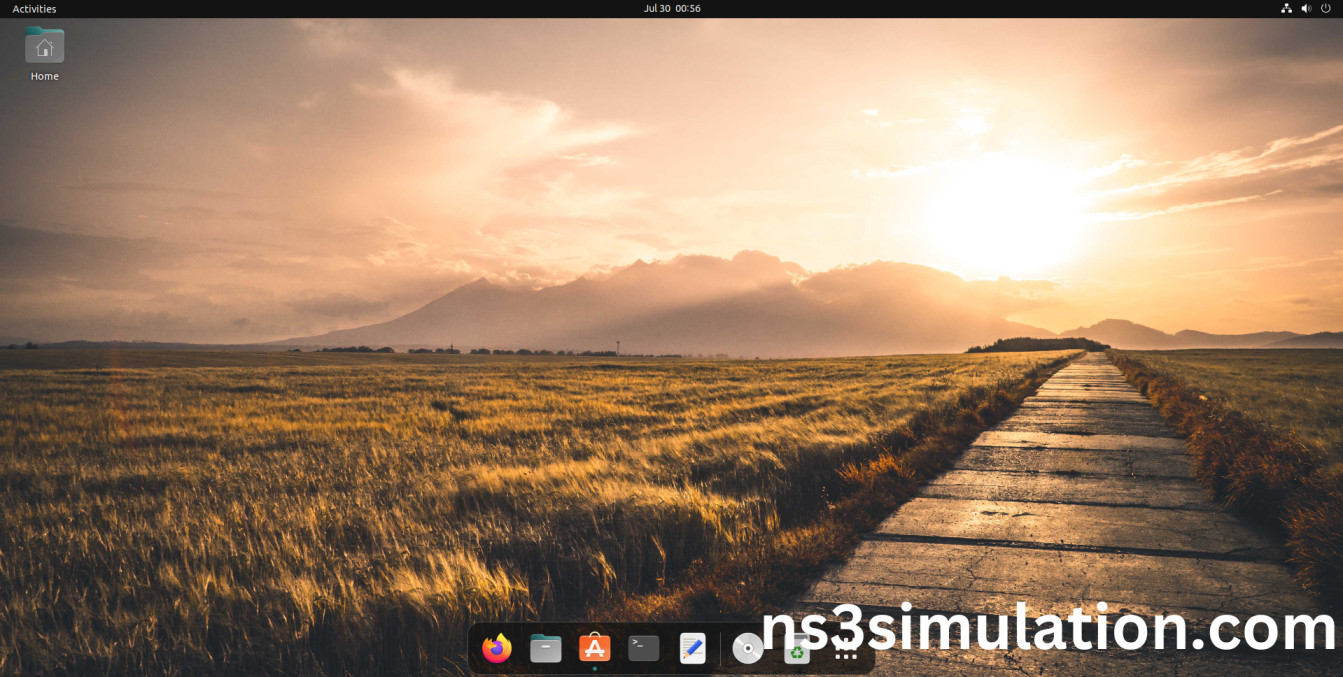Image resolution: width=1343 pixels, height=677 pixels.
Task: Open volume control from speaker icon
Action: [x=1306, y=8]
